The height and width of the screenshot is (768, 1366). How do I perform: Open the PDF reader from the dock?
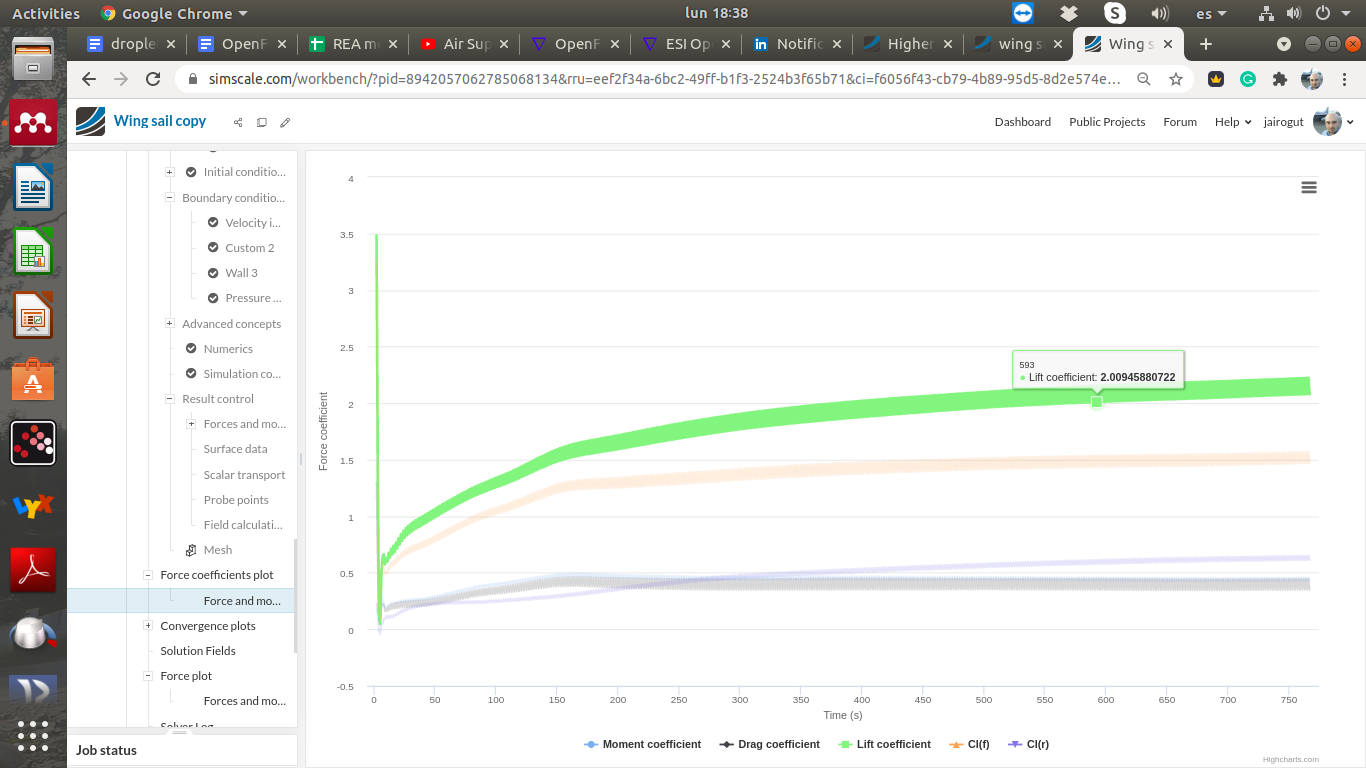(x=33, y=571)
